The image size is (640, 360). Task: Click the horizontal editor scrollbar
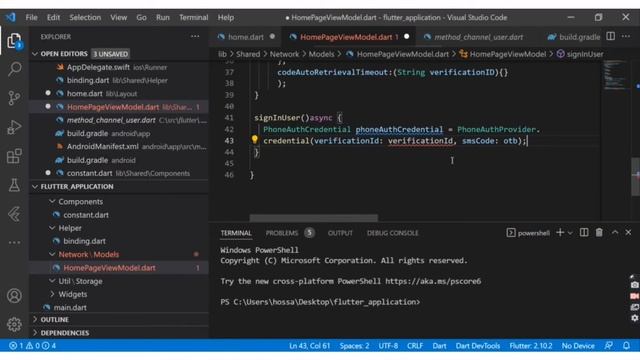(313, 218)
